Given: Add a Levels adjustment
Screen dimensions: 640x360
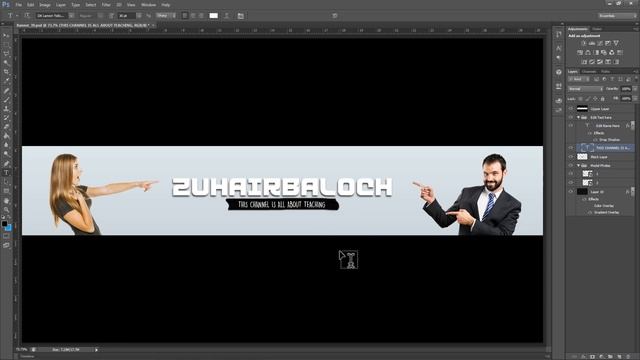Looking at the screenshot, I should pos(592,43).
